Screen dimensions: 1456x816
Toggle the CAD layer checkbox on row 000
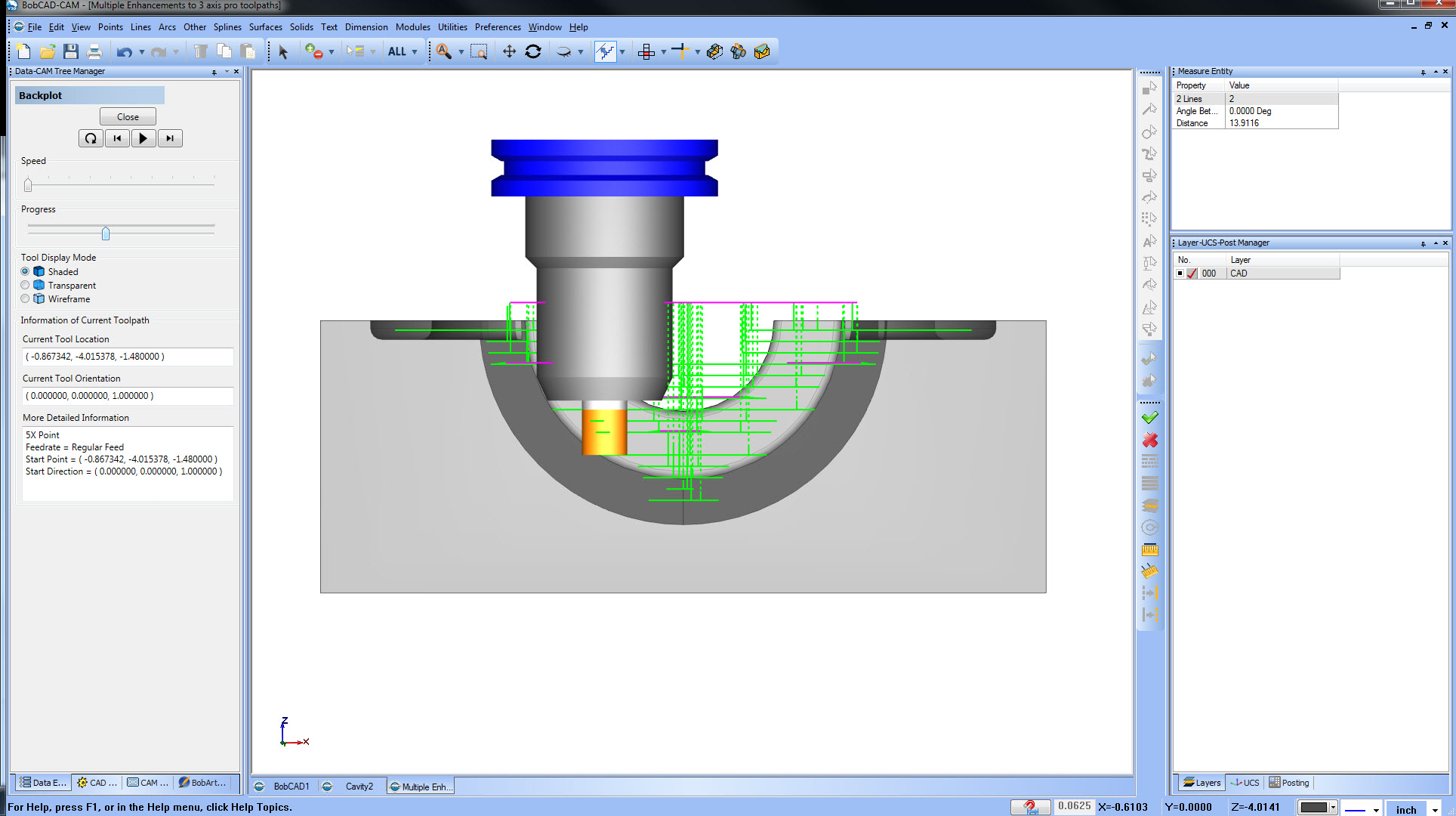[x=1192, y=274]
